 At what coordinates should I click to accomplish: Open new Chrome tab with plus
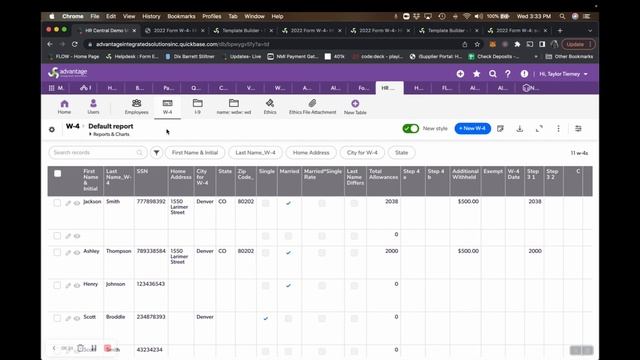click(560, 31)
